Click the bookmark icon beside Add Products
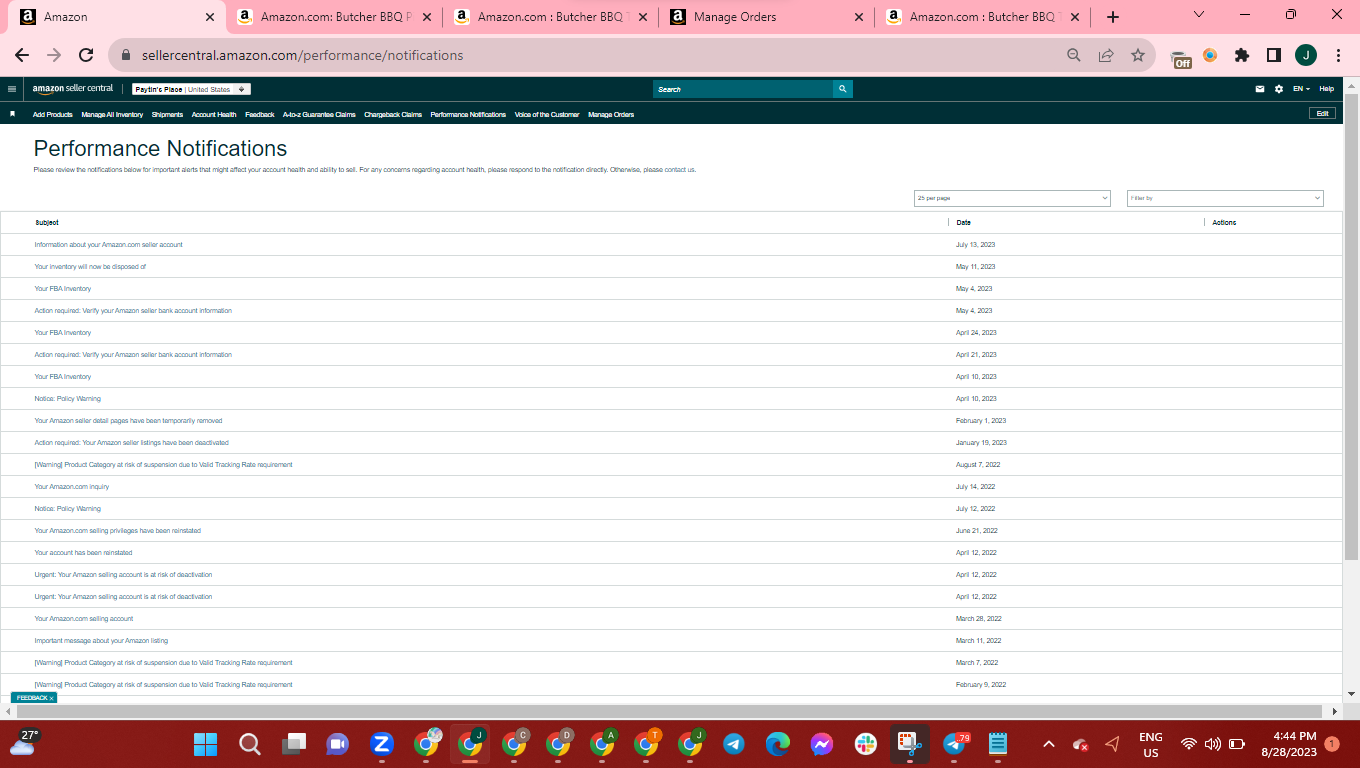The image size is (1360, 768). 12,114
